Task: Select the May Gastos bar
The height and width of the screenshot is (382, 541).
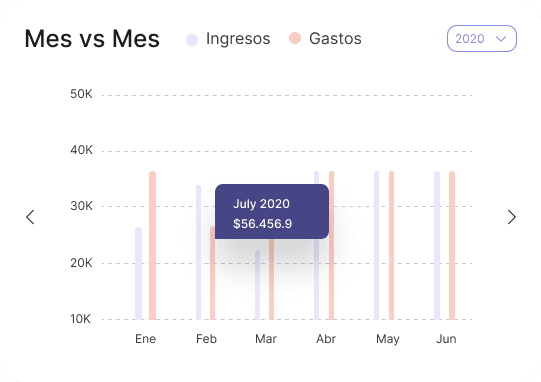Action: click(x=391, y=245)
